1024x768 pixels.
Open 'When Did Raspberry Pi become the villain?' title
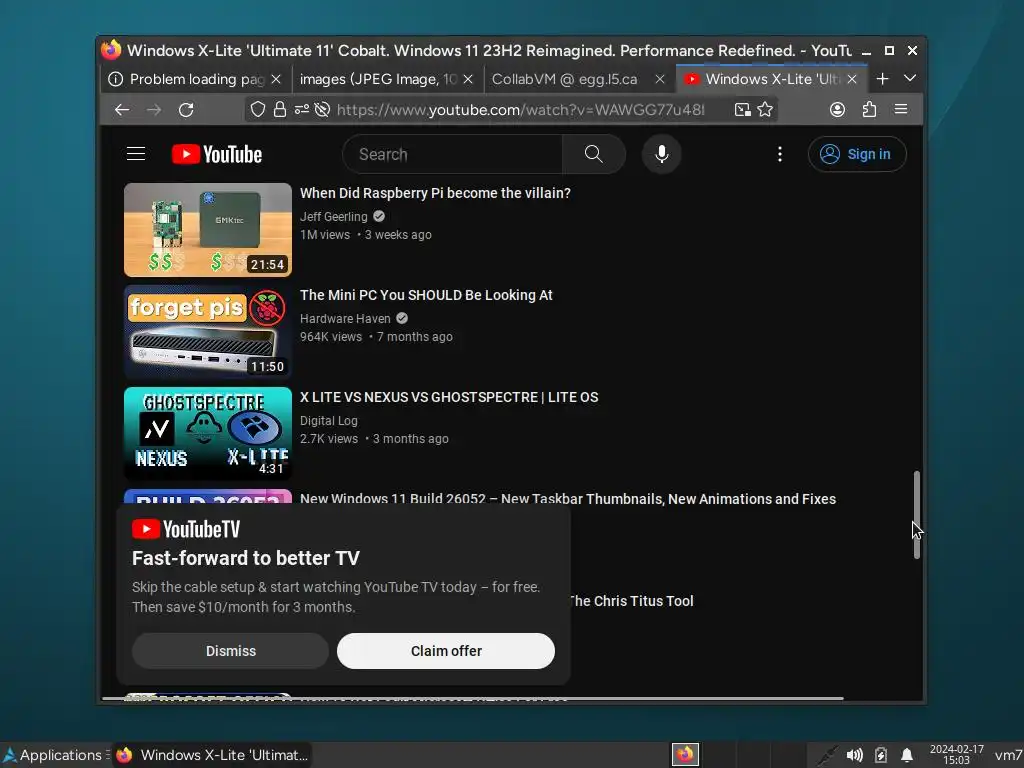[436, 193]
